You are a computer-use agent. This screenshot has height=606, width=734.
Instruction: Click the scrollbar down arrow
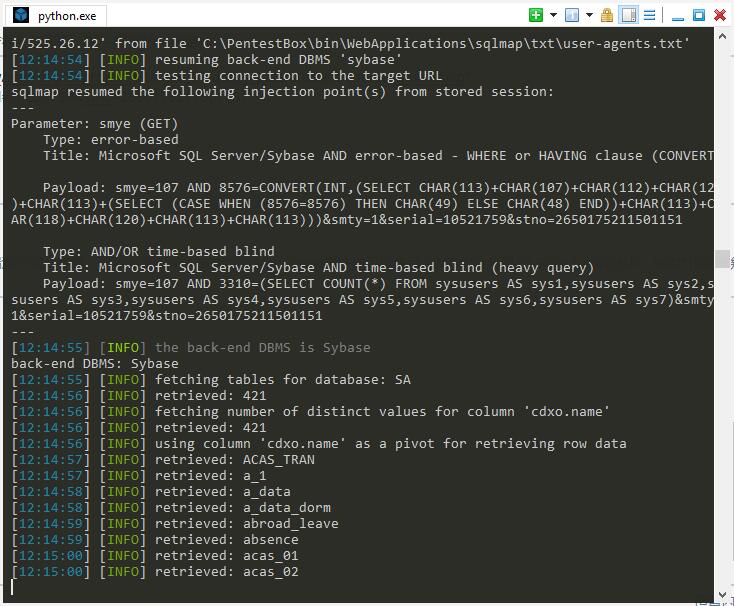point(722,594)
